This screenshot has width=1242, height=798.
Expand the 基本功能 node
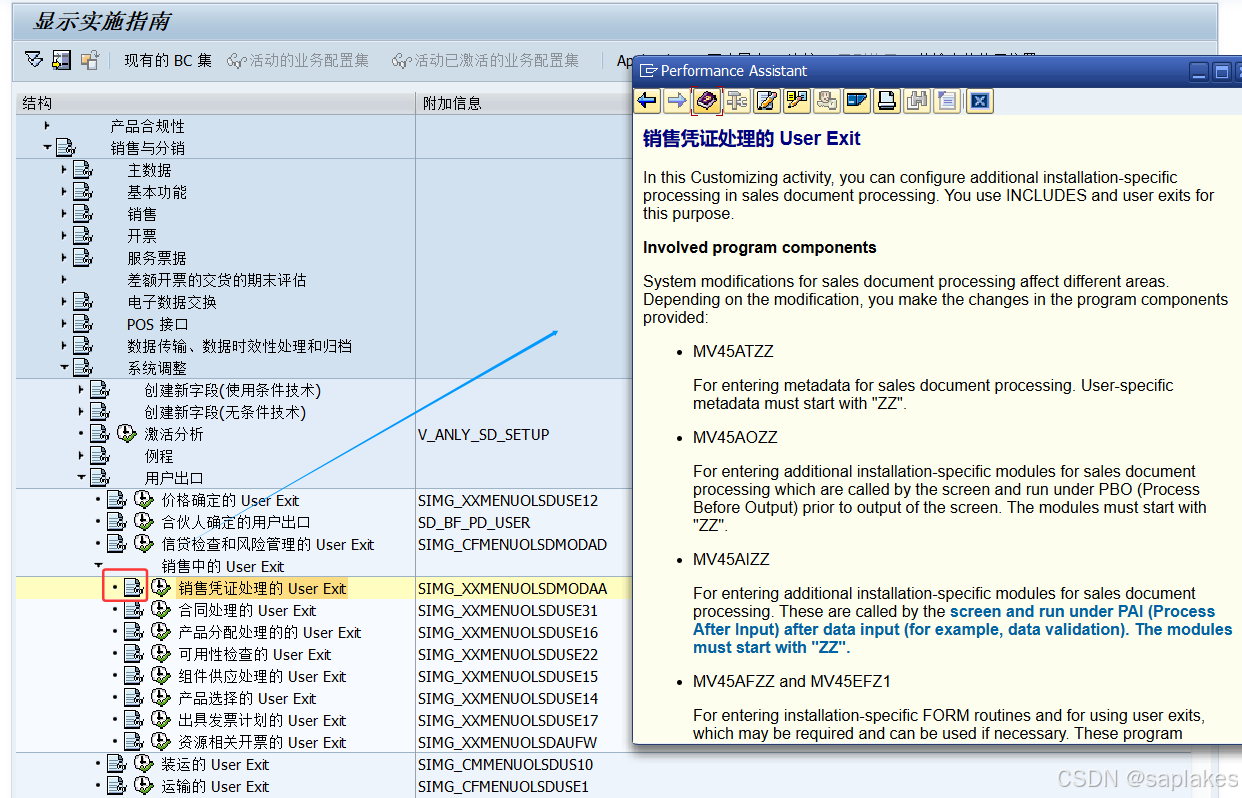(x=64, y=192)
